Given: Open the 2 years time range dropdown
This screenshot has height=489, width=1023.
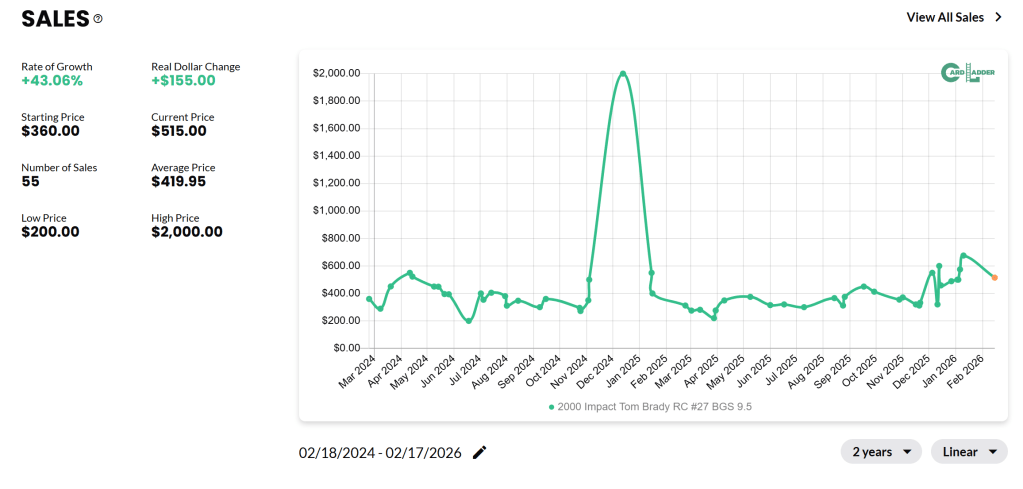Looking at the screenshot, I should (x=881, y=452).
